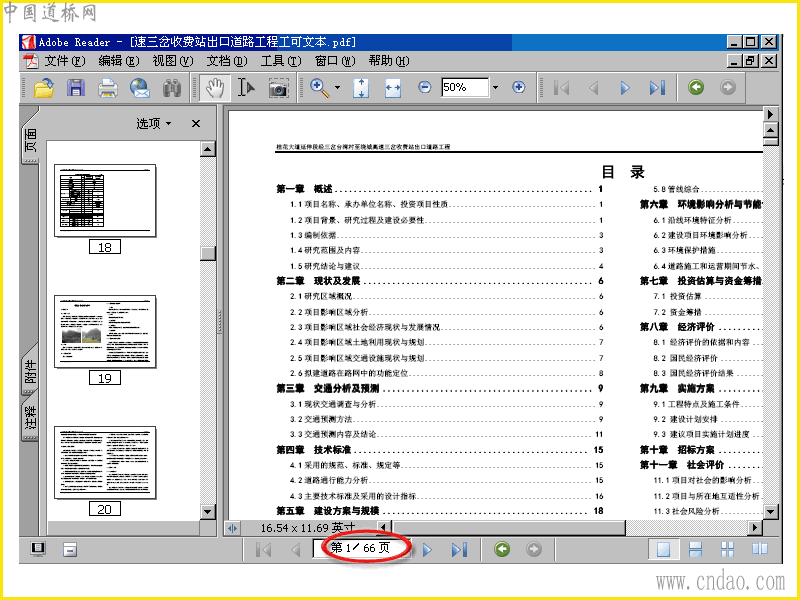Click the 50% zoom percentage field

tap(465, 87)
